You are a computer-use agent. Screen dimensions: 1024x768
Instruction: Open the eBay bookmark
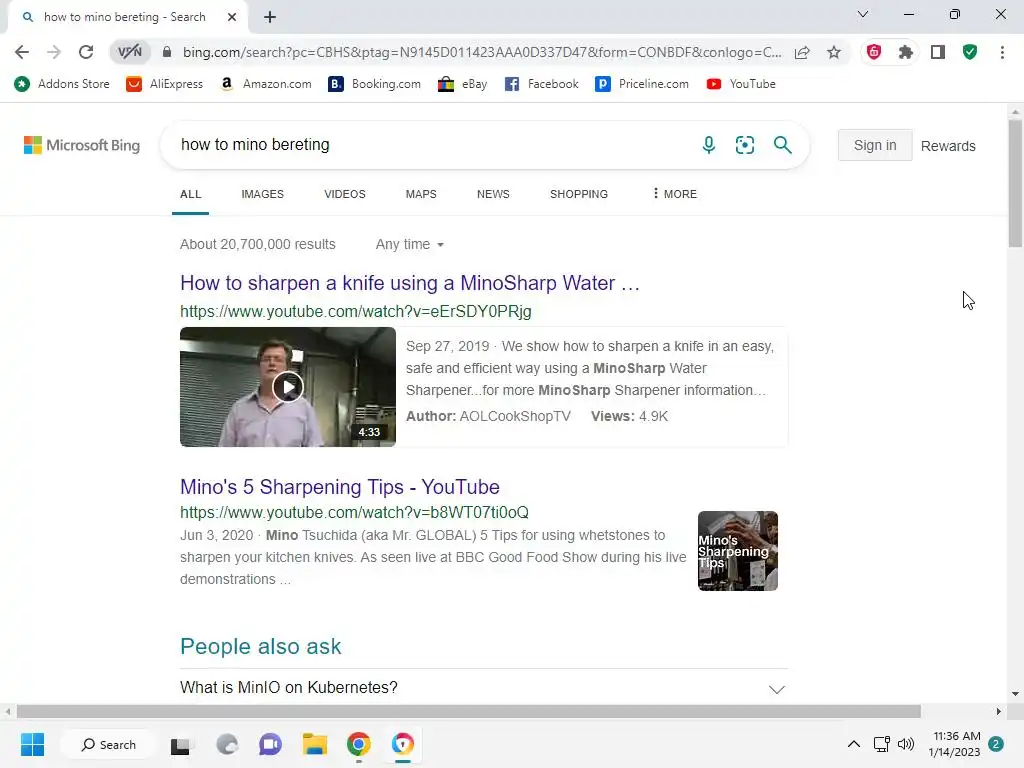[x=462, y=84]
